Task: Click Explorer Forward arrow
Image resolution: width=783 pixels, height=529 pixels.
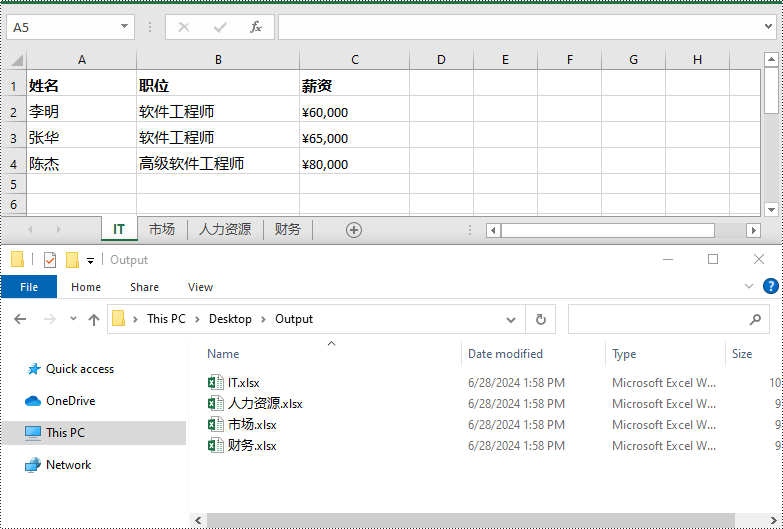Action: click(x=50, y=319)
